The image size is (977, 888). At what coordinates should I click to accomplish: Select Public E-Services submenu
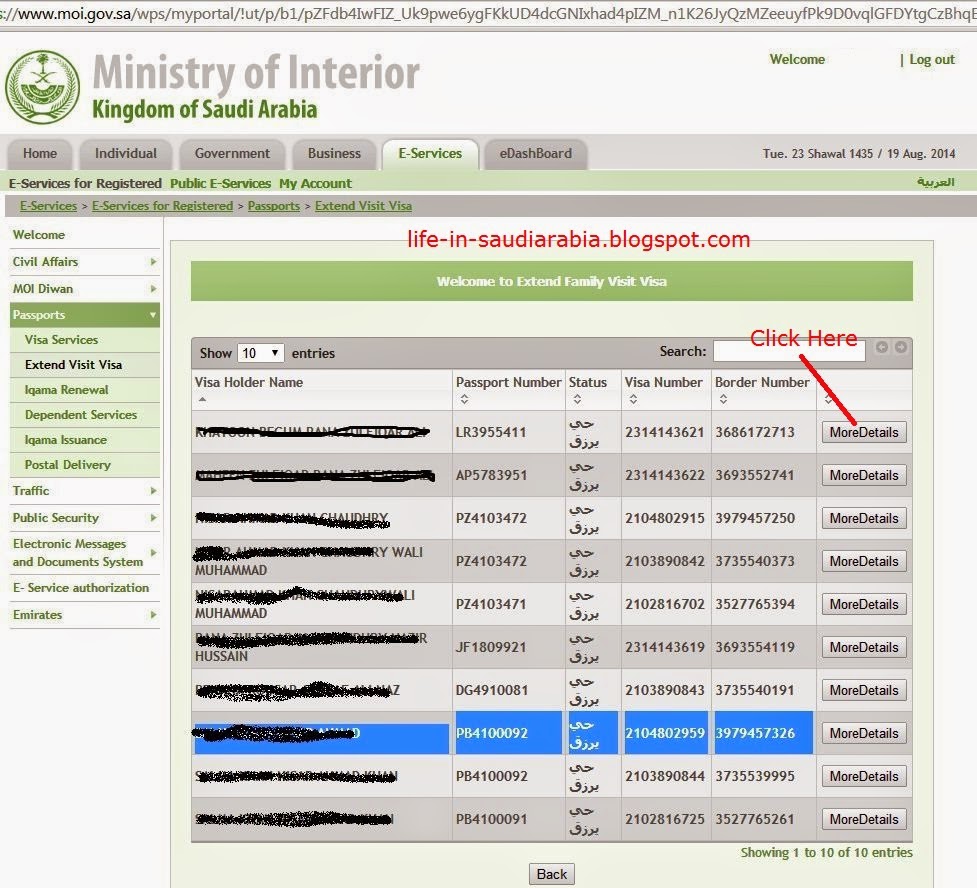pyautogui.click(x=221, y=183)
